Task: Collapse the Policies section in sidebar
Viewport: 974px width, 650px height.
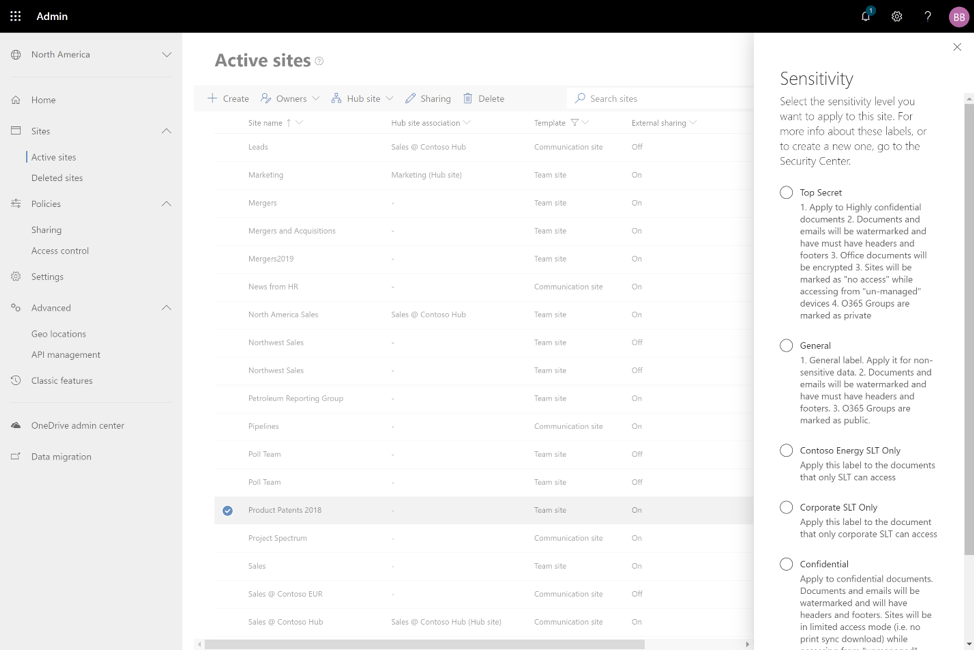Action: pos(166,204)
